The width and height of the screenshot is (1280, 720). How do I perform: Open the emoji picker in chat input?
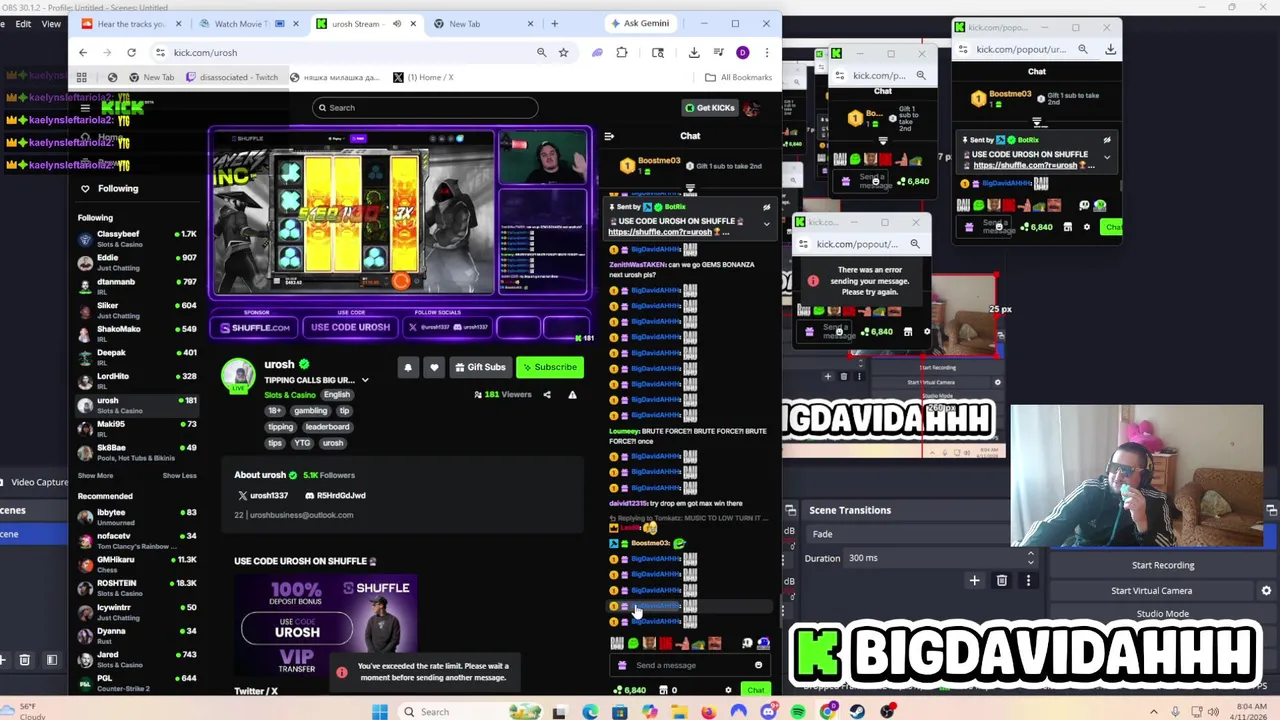(x=758, y=665)
